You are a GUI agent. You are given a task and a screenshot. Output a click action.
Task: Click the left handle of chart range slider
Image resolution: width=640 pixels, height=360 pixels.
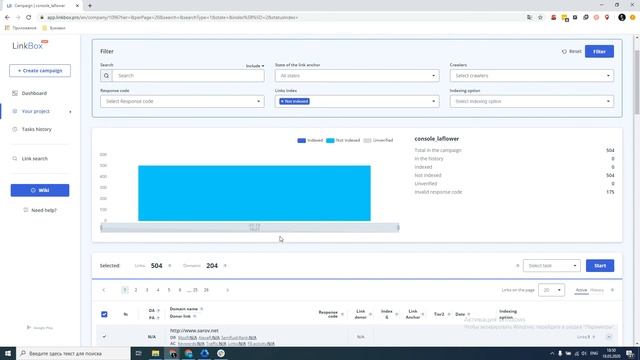101,227
